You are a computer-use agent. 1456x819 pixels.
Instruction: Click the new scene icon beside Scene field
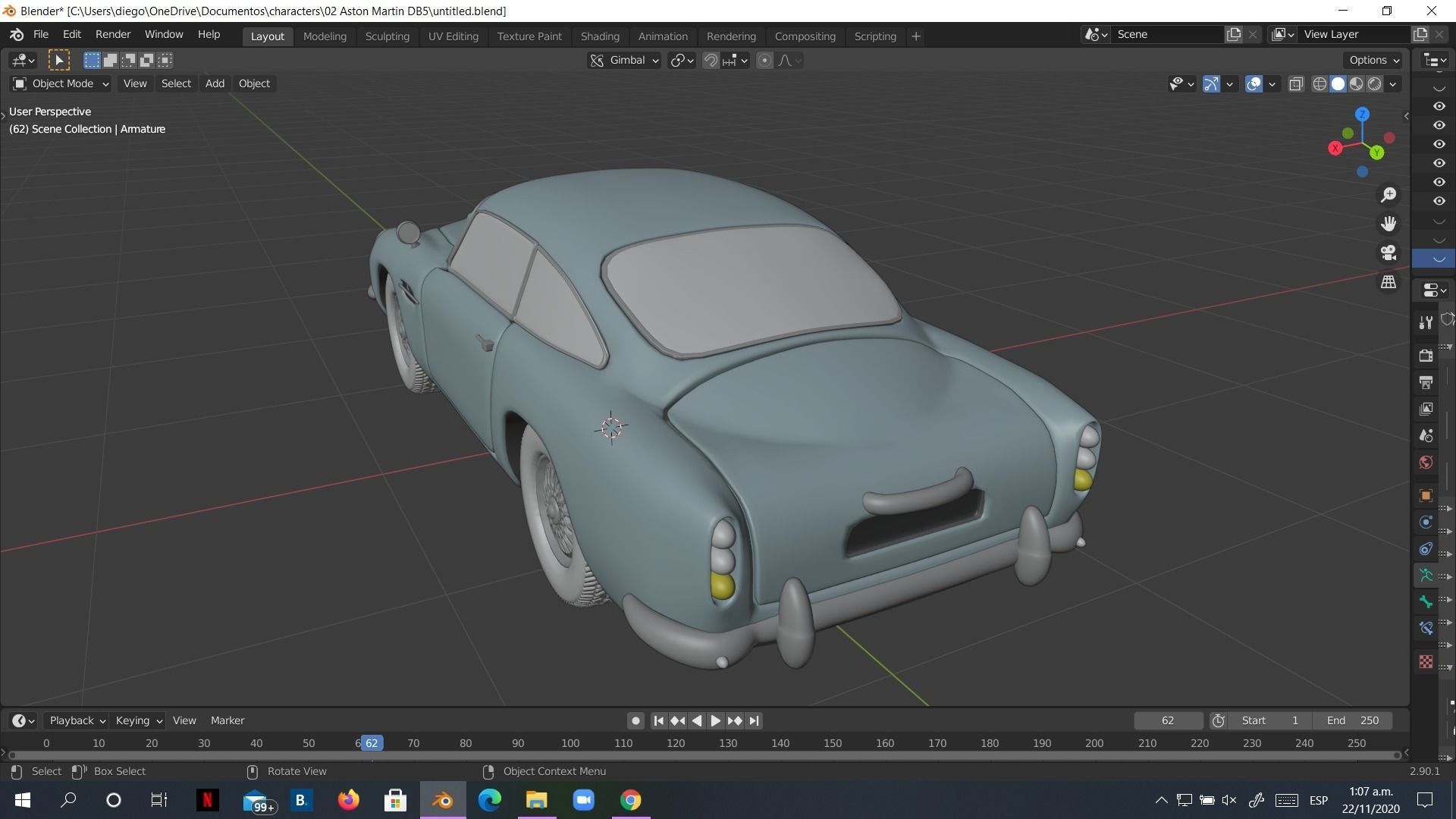(x=1234, y=34)
